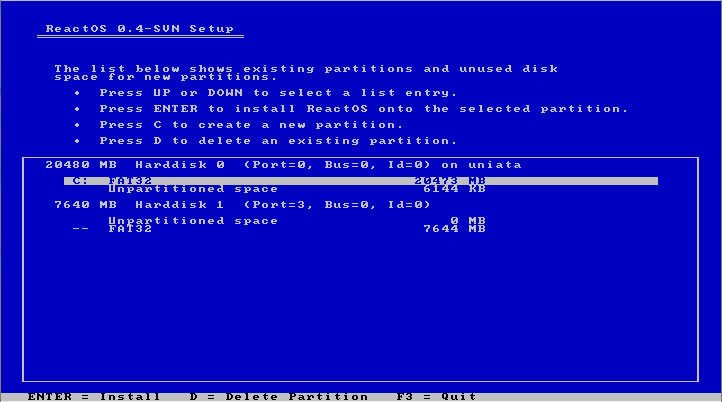The height and width of the screenshot is (402, 722).
Task: Select the C: FAT32 partition row
Action: click(x=360, y=181)
